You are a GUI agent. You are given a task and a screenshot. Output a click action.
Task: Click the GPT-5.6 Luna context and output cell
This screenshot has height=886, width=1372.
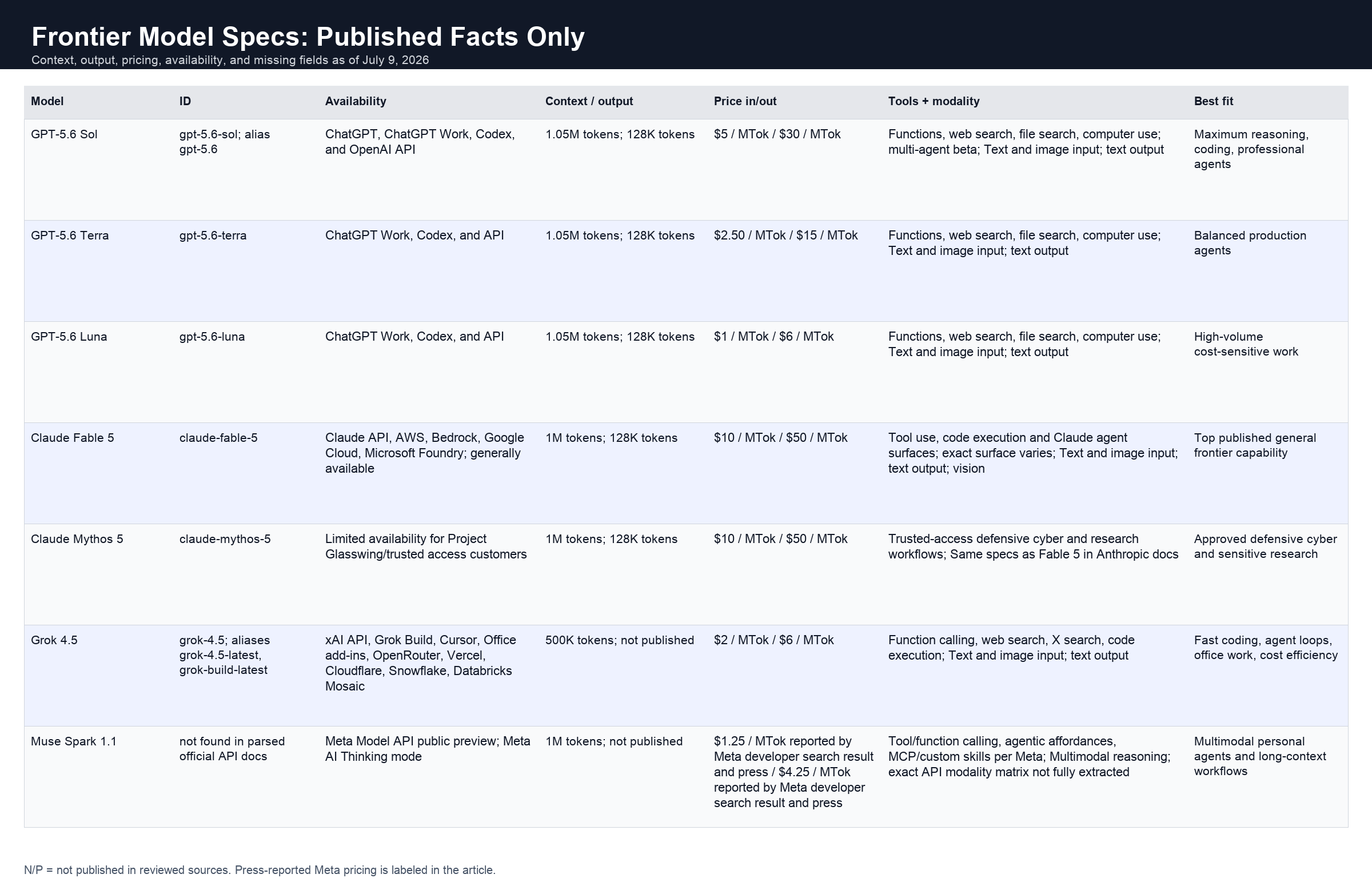tap(620, 337)
